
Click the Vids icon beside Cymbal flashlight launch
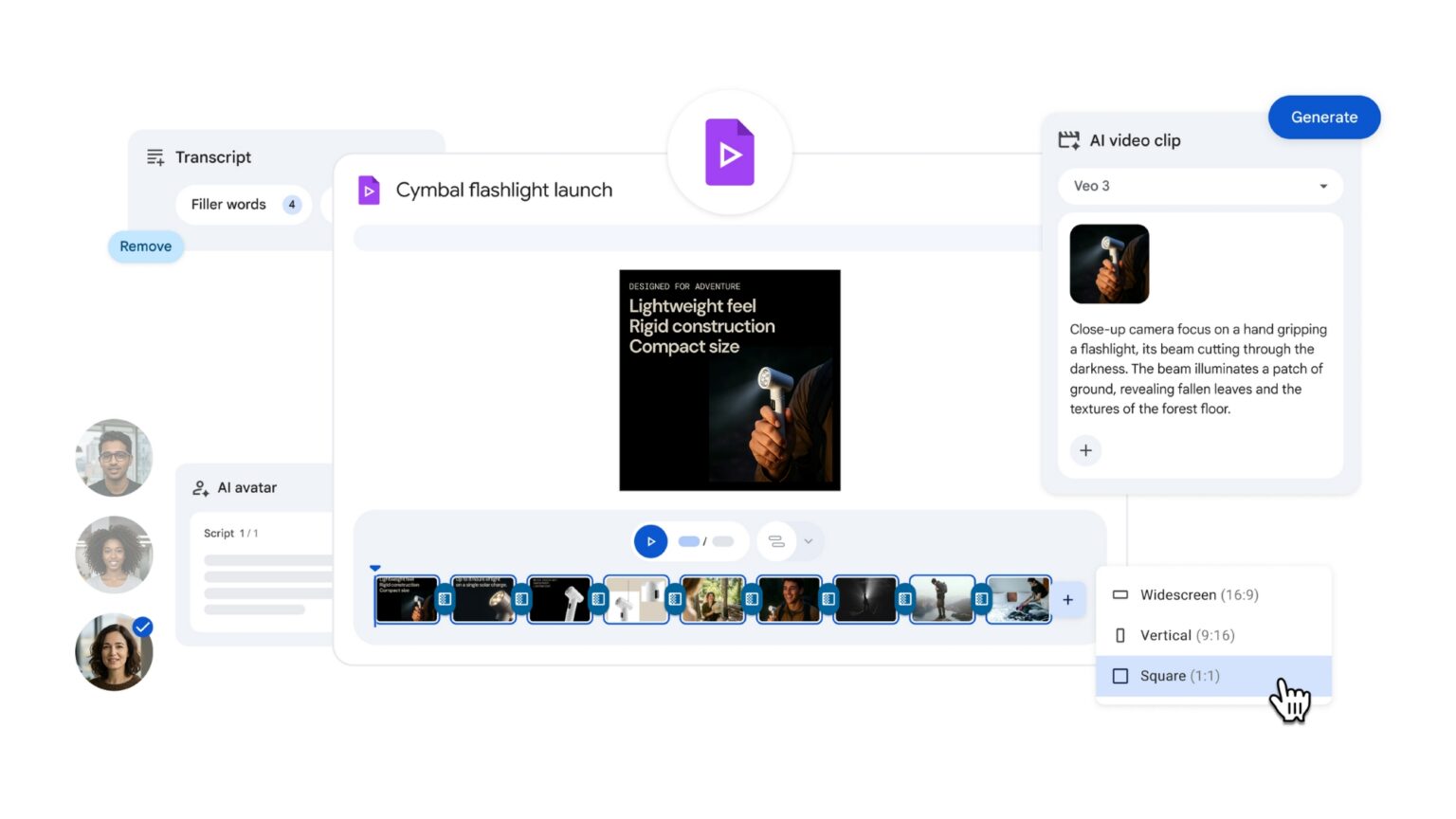369,190
